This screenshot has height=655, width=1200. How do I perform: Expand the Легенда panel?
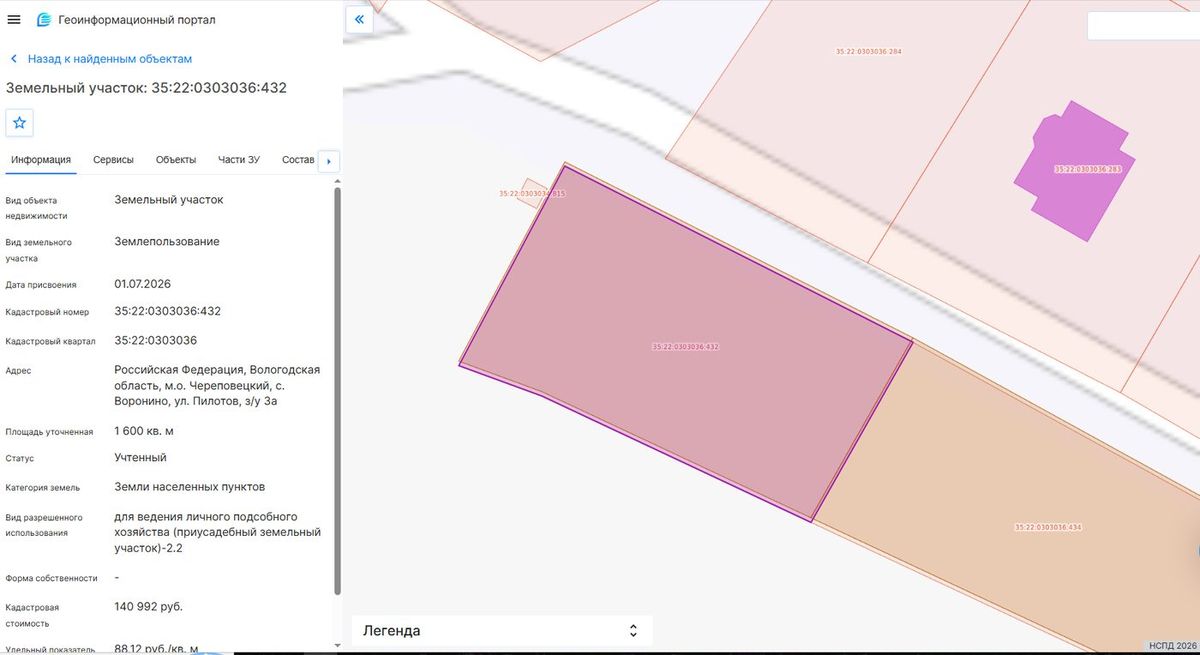click(502, 631)
